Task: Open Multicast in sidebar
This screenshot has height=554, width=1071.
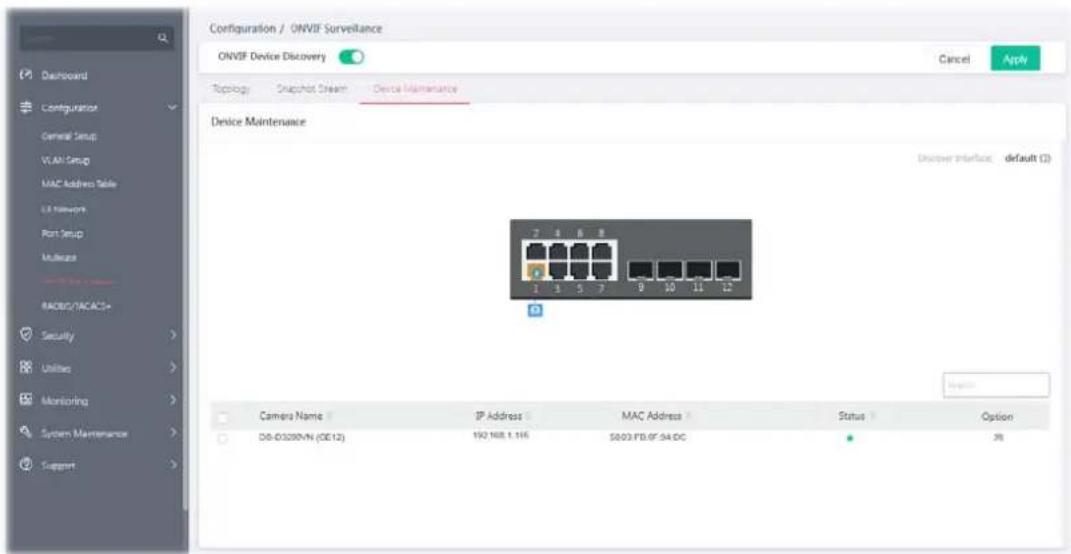Action: click(x=58, y=258)
